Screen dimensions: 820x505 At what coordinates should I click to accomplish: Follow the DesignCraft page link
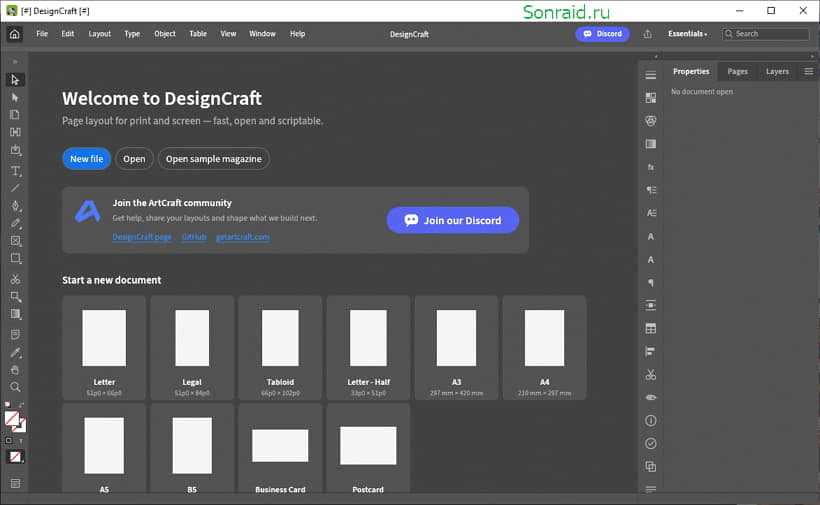tap(142, 237)
